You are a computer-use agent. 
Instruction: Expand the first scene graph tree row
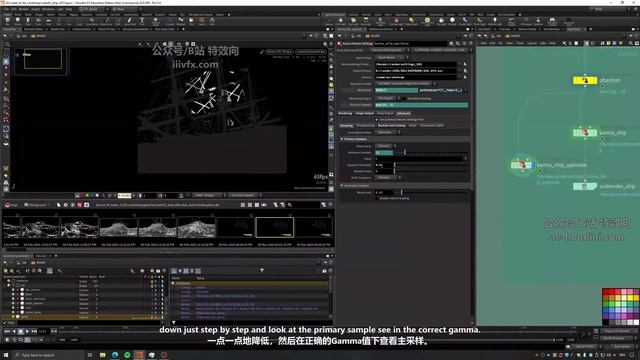coord(9,281)
